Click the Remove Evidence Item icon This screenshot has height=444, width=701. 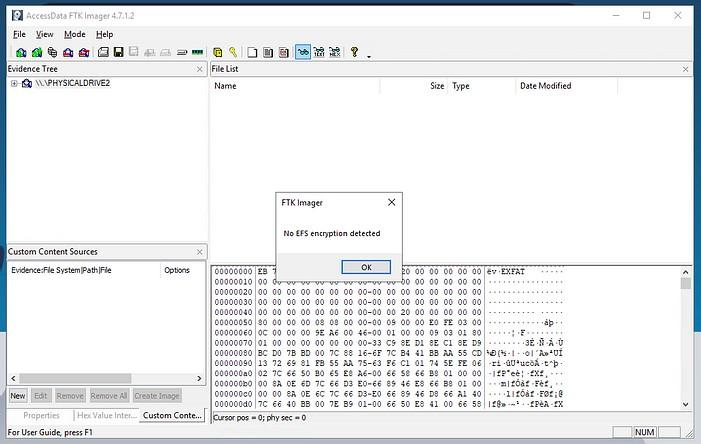pos(68,52)
